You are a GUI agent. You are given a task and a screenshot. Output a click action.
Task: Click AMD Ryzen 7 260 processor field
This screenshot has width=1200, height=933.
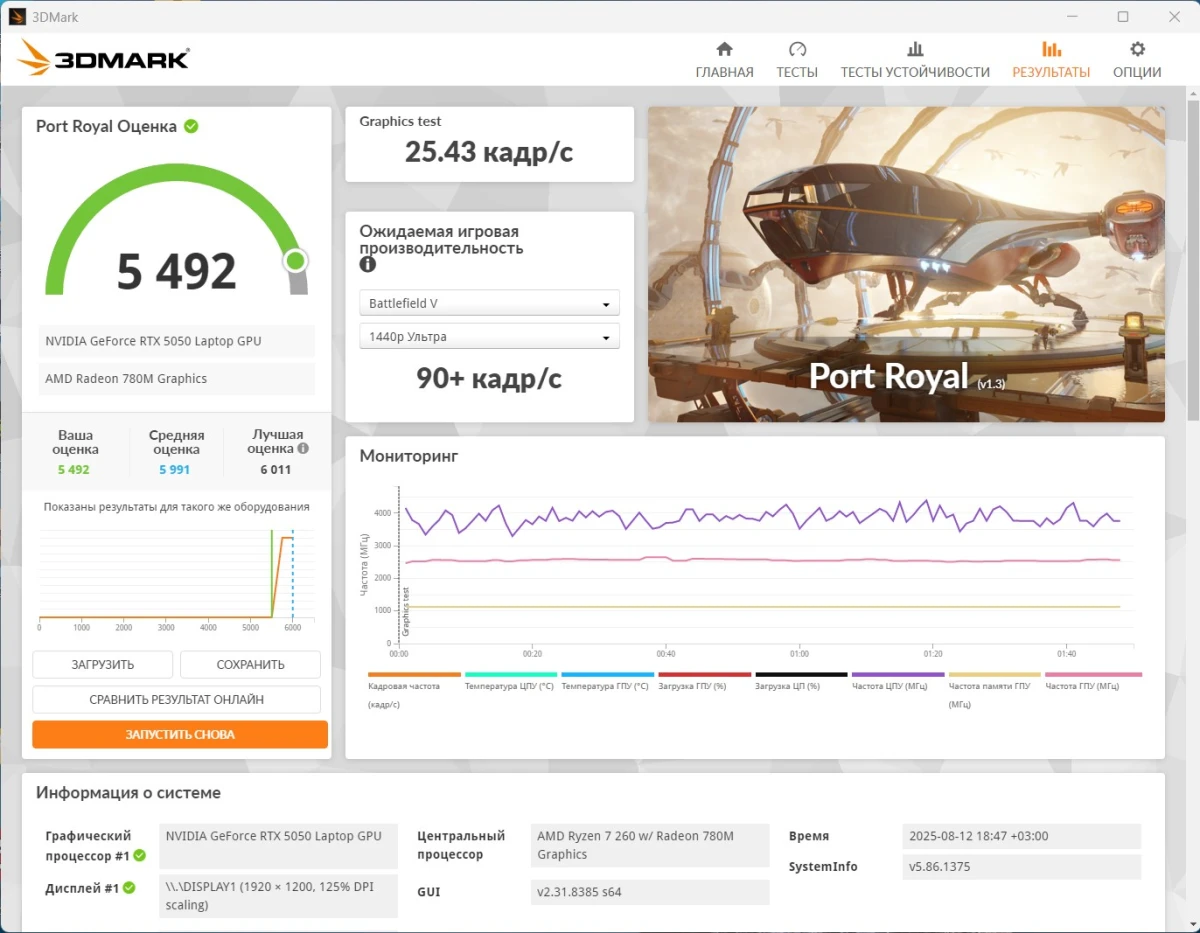650,845
